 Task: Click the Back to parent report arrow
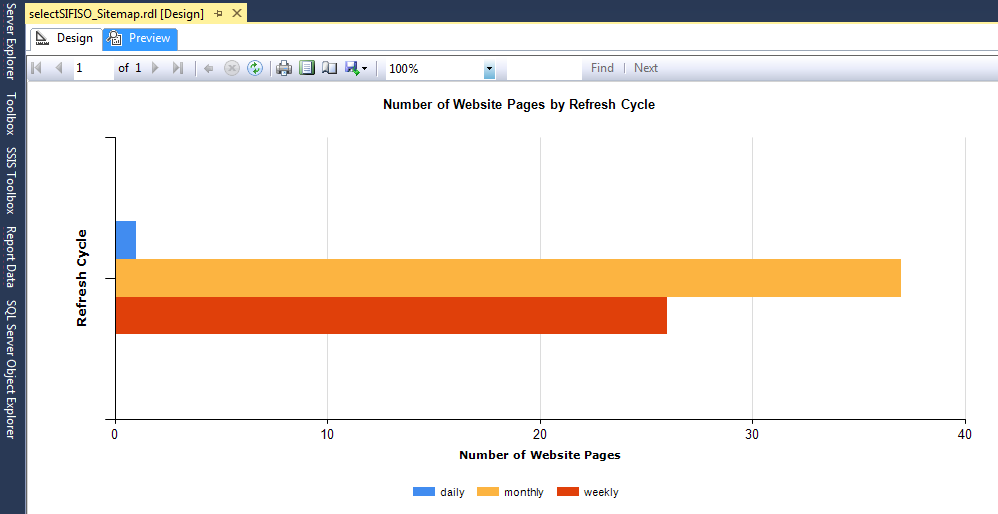[208, 68]
